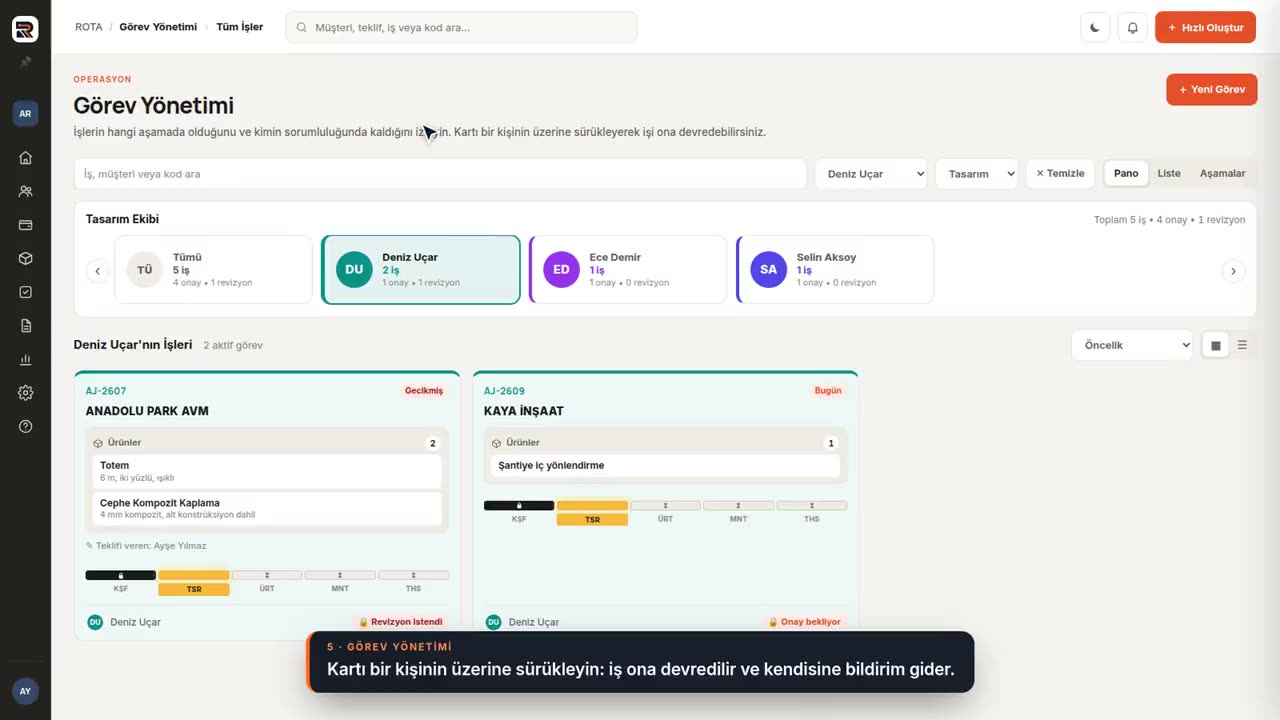Select the Tümü team card
The image size is (1280, 720).
(214, 269)
